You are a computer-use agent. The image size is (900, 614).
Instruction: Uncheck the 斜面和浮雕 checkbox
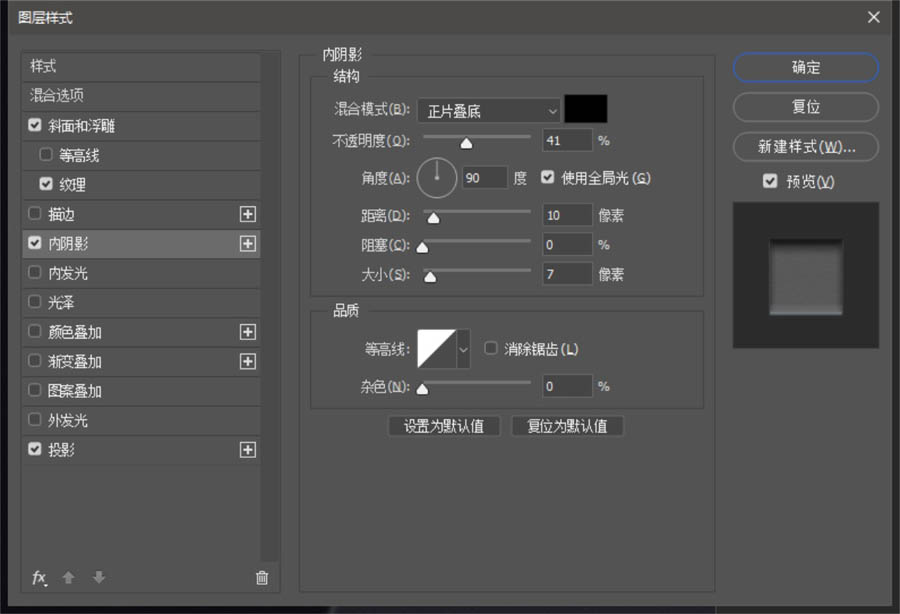coord(35,125)
